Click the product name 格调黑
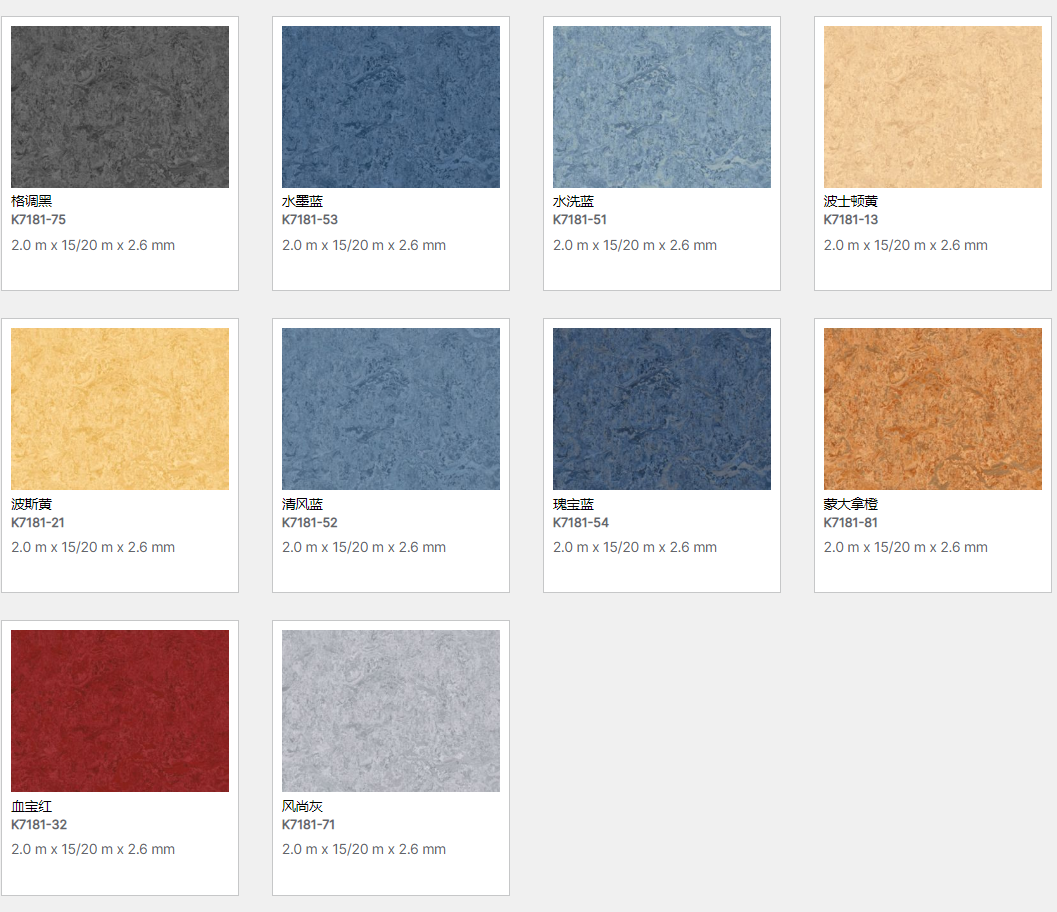 point(32,201)
